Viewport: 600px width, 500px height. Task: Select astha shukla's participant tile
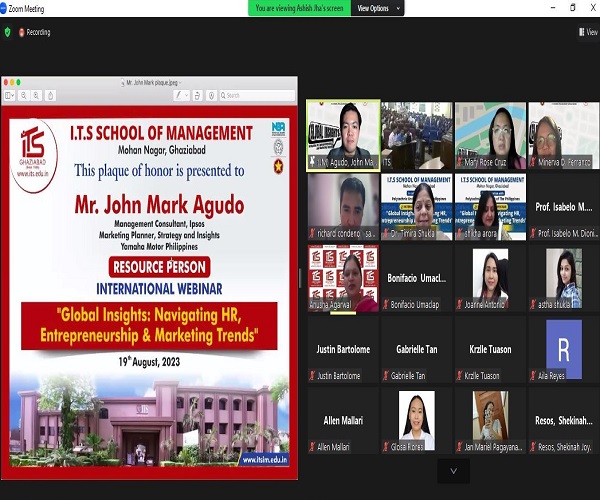[564, 278]
